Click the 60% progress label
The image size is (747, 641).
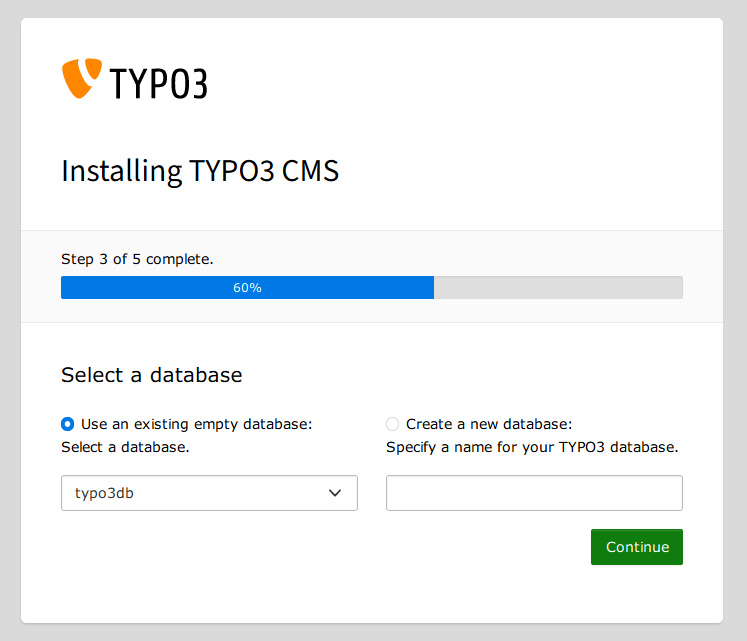tap(247, 288)
